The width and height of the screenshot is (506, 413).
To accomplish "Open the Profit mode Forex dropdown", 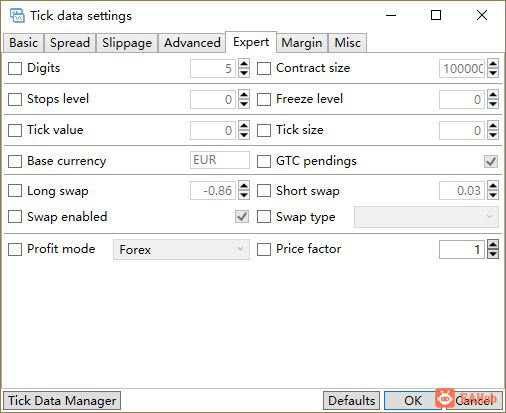I will [181, 249].
